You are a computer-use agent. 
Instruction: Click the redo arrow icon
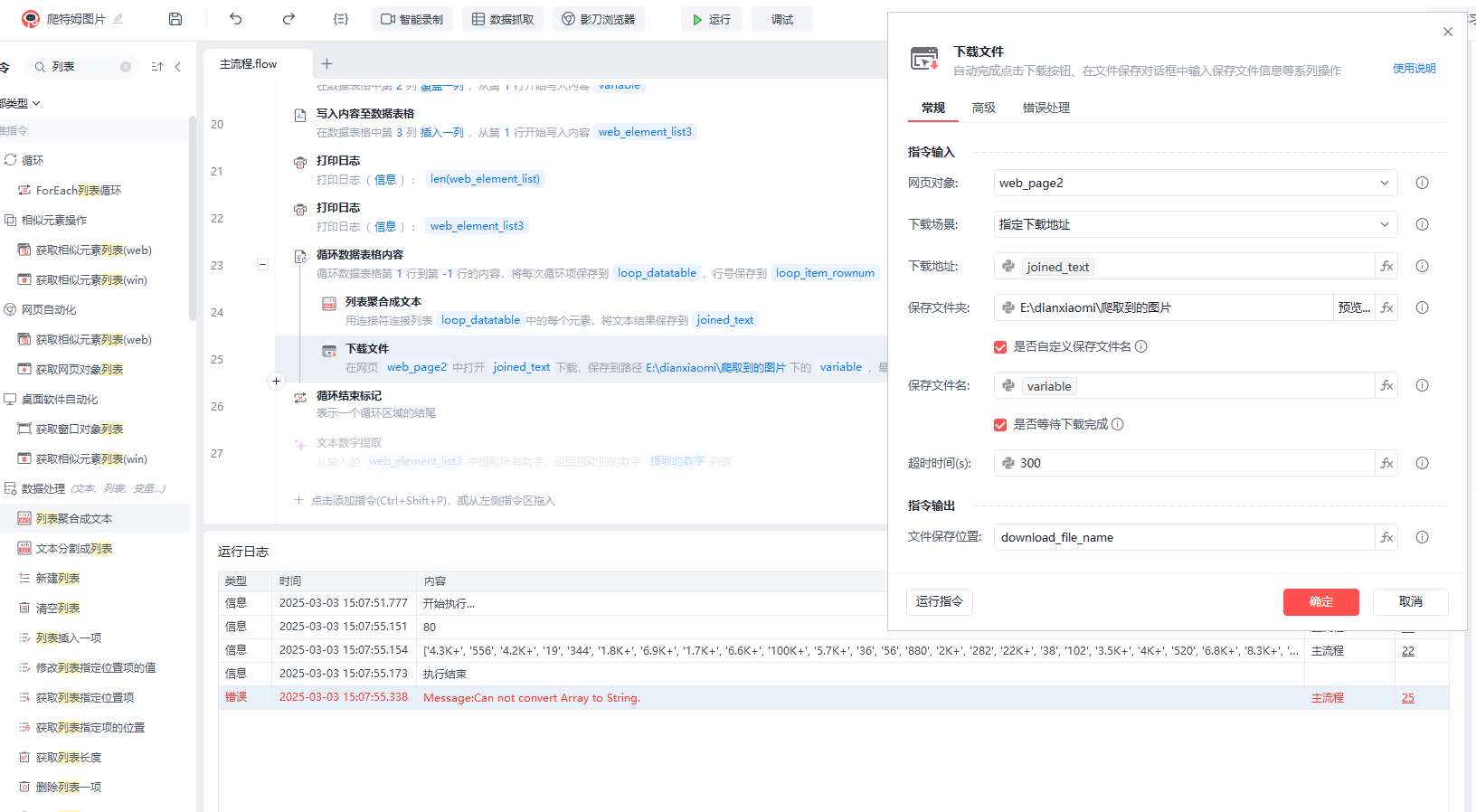point(289,19)
